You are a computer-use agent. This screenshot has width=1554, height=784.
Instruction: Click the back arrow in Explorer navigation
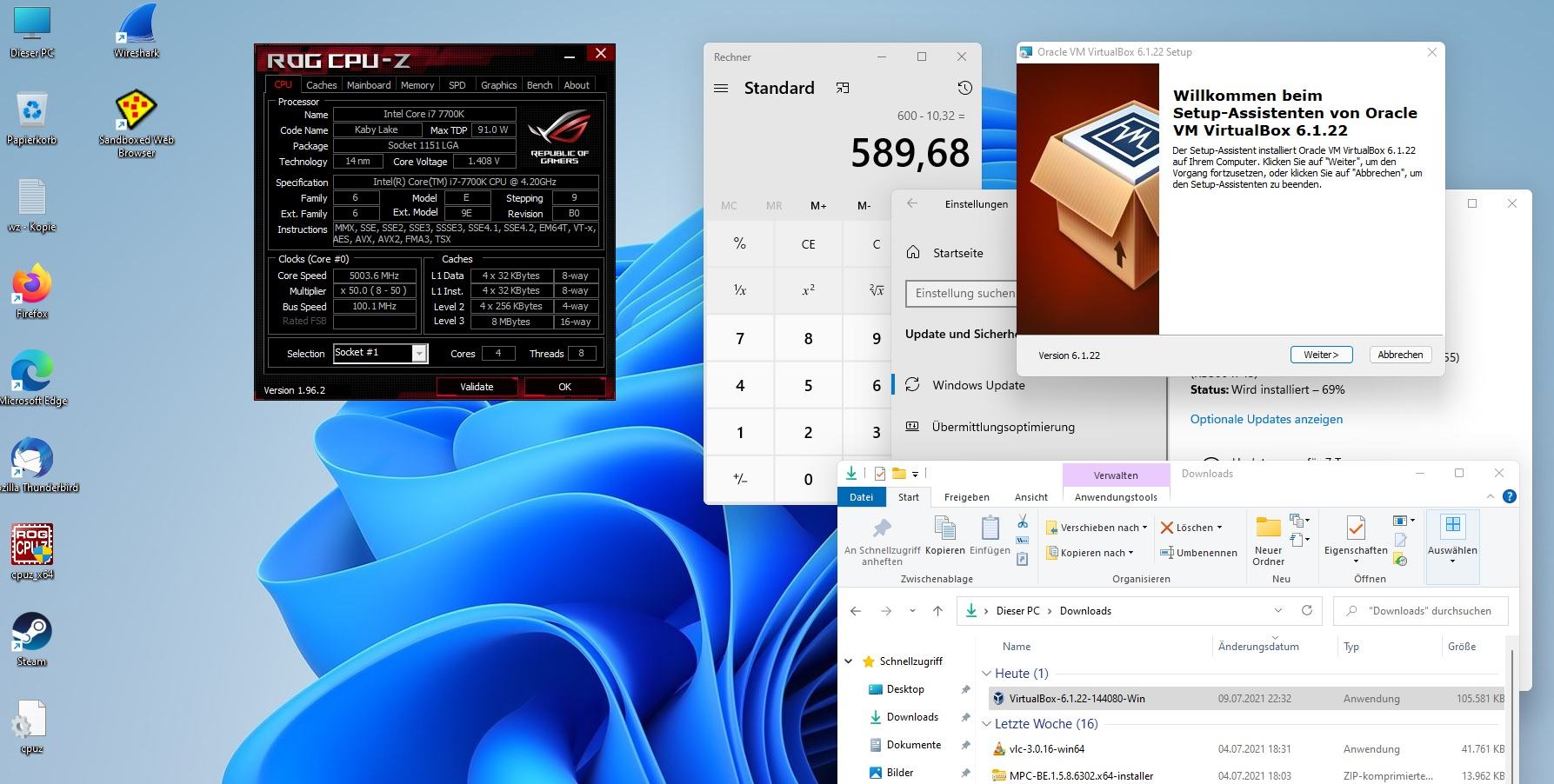point(856,611)
